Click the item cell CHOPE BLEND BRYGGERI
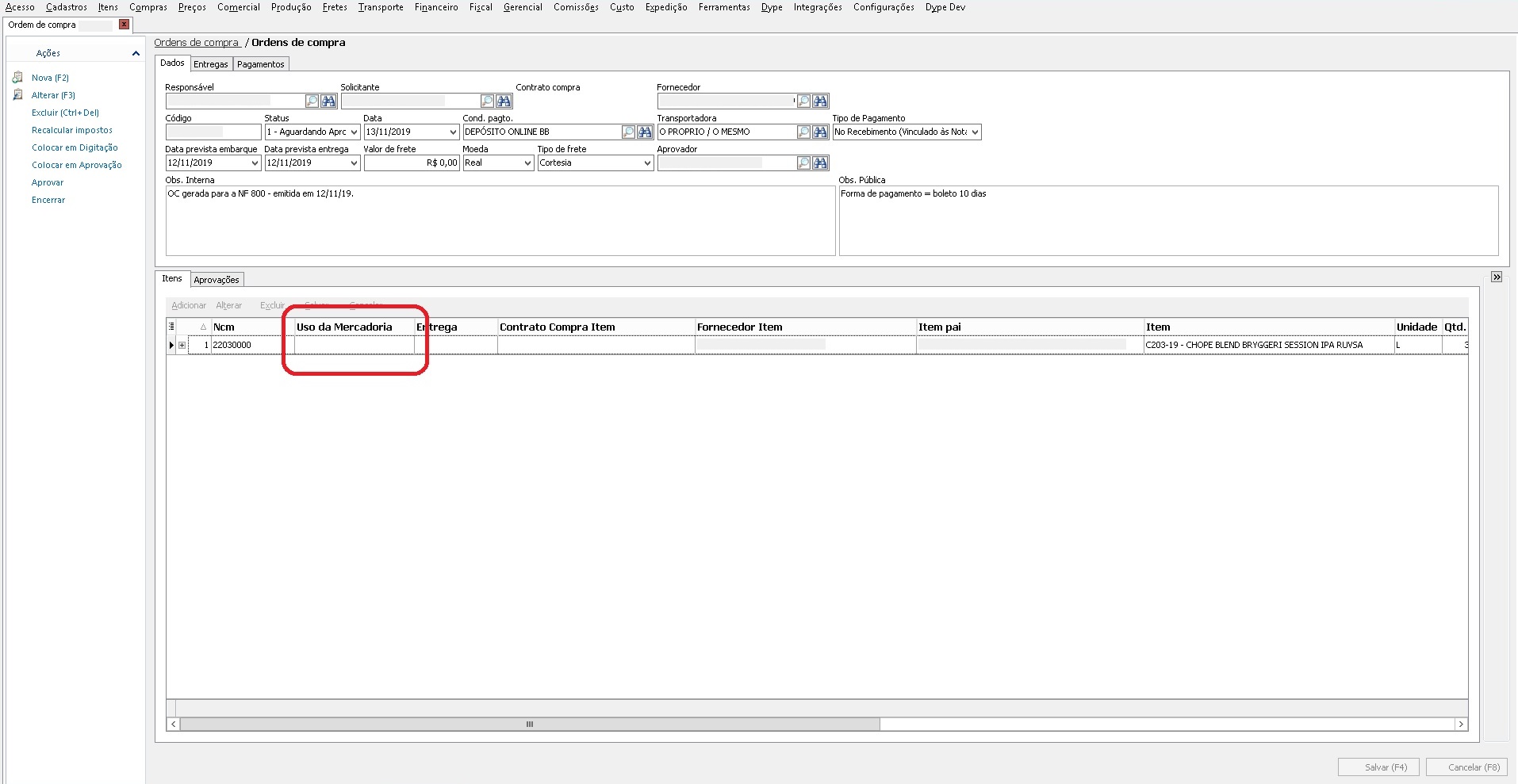This screenshot has width=1518, height=784. pos(1269,346)
